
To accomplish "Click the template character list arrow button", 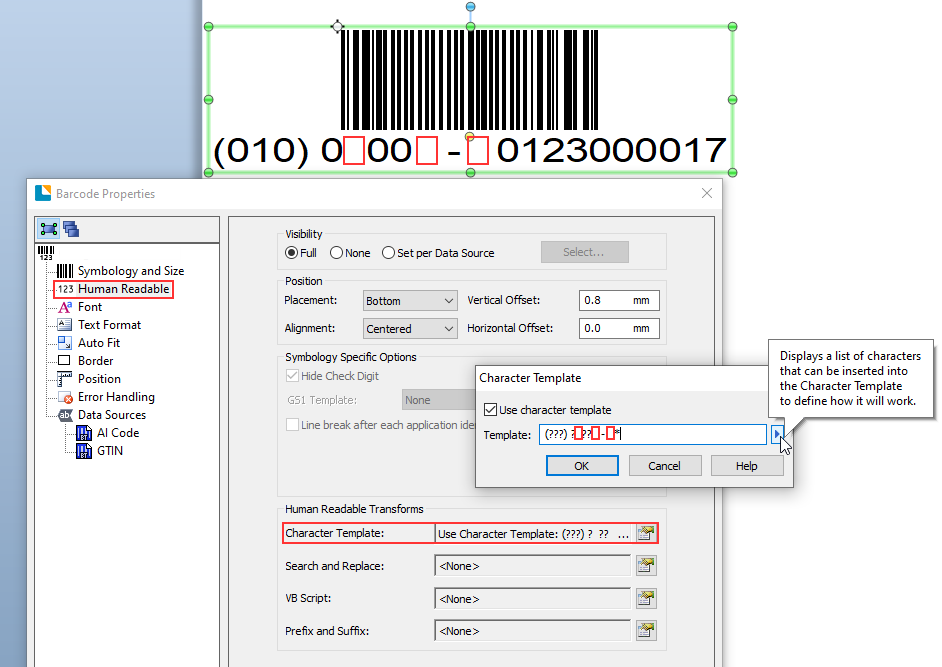I will (777, 434).
